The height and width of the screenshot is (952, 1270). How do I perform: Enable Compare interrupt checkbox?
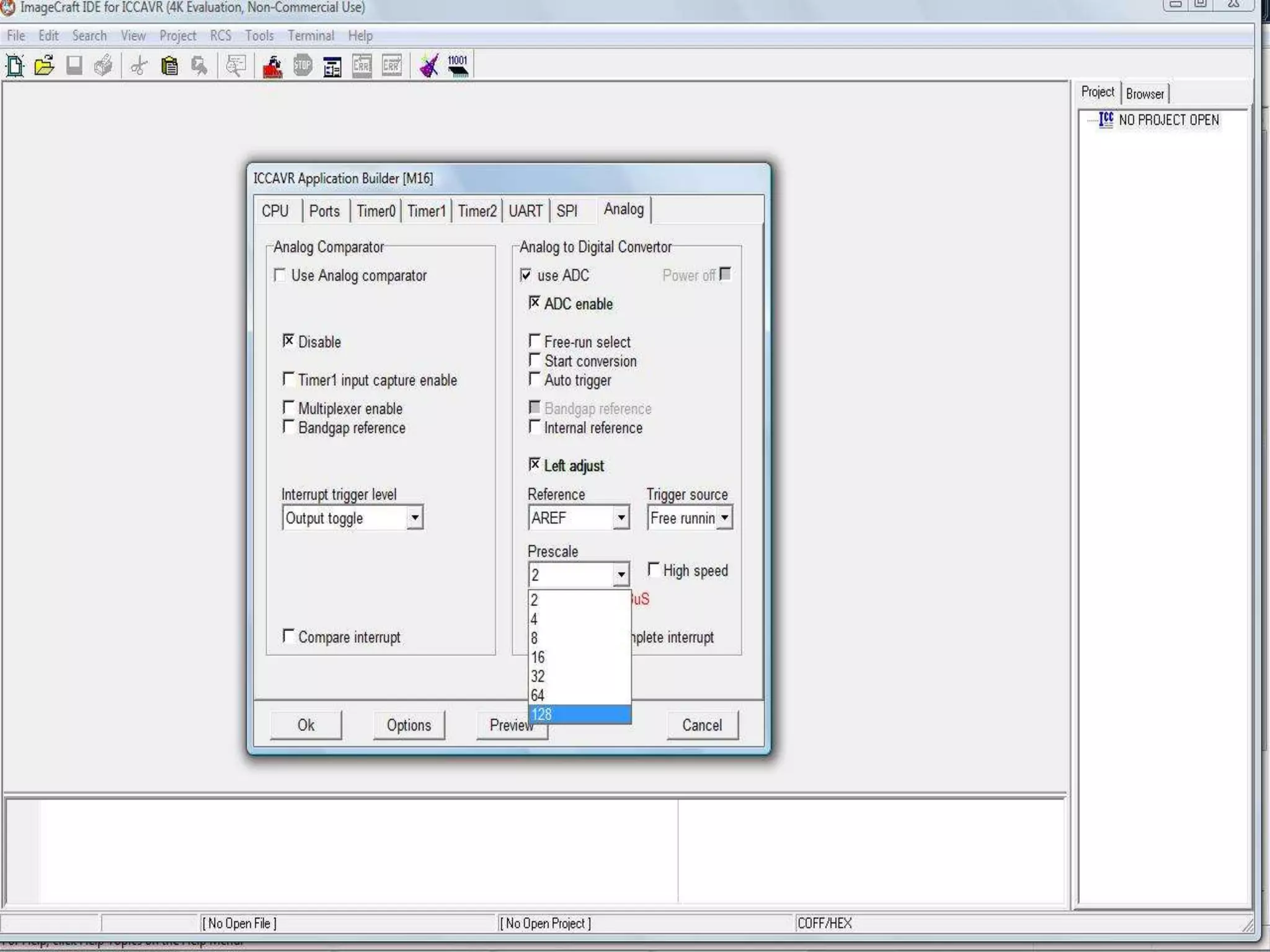[x=288, y=636]
